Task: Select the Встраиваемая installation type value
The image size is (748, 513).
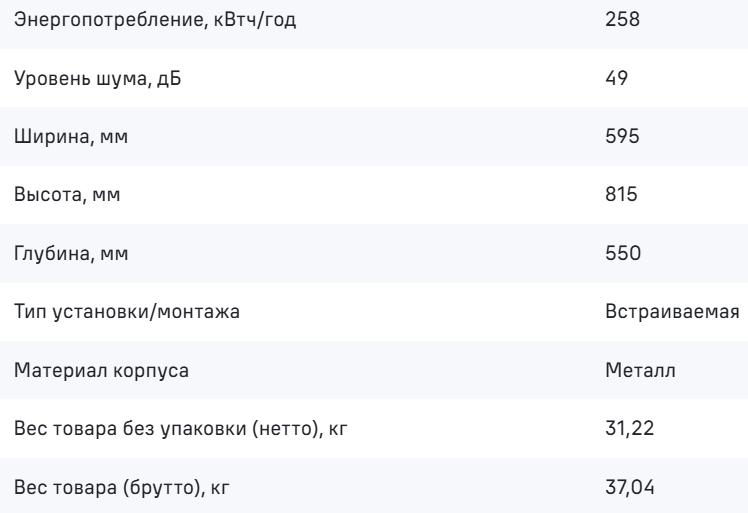Action: point(672,312)
